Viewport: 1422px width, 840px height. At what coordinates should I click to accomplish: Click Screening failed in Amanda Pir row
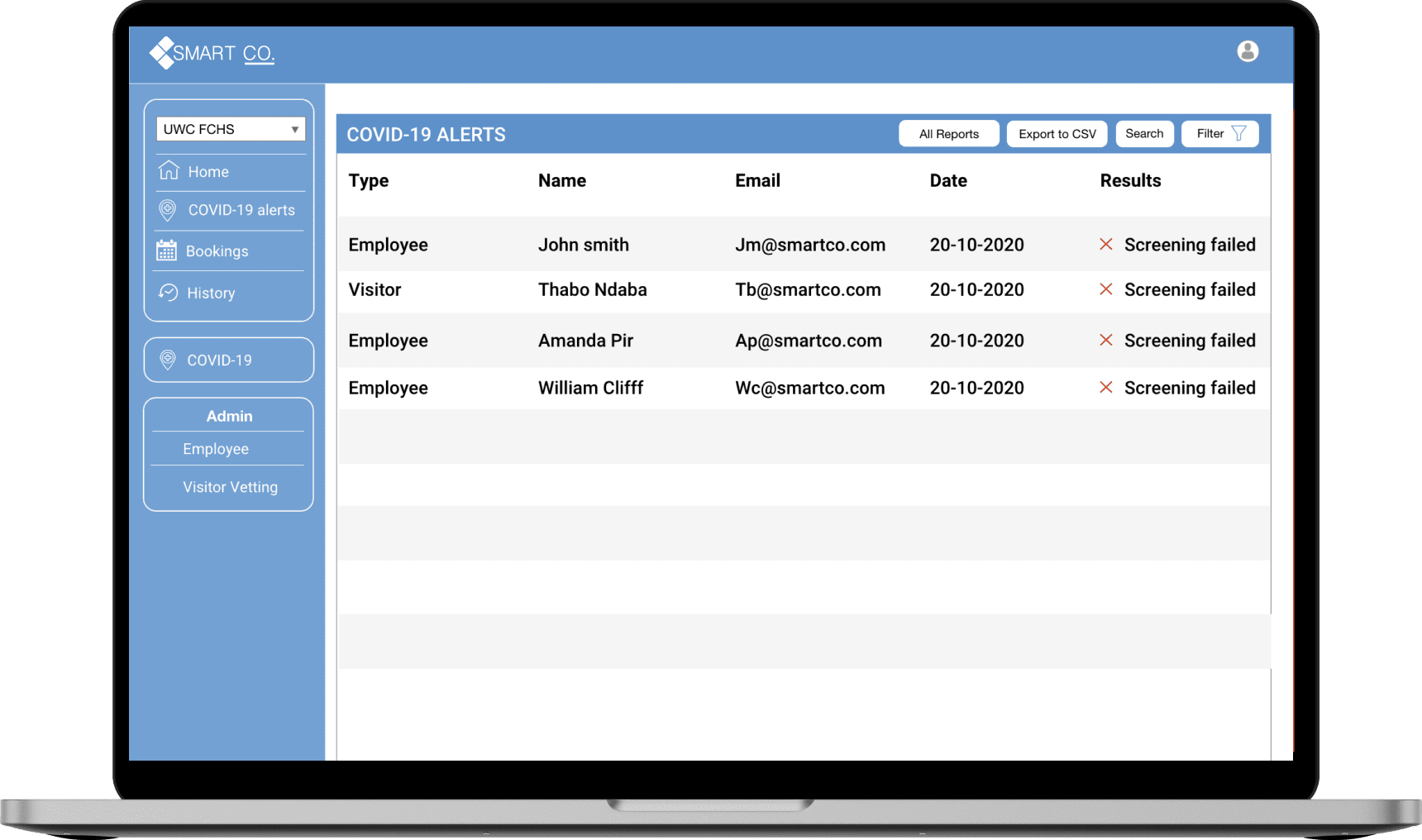[x=1190, y=341]
